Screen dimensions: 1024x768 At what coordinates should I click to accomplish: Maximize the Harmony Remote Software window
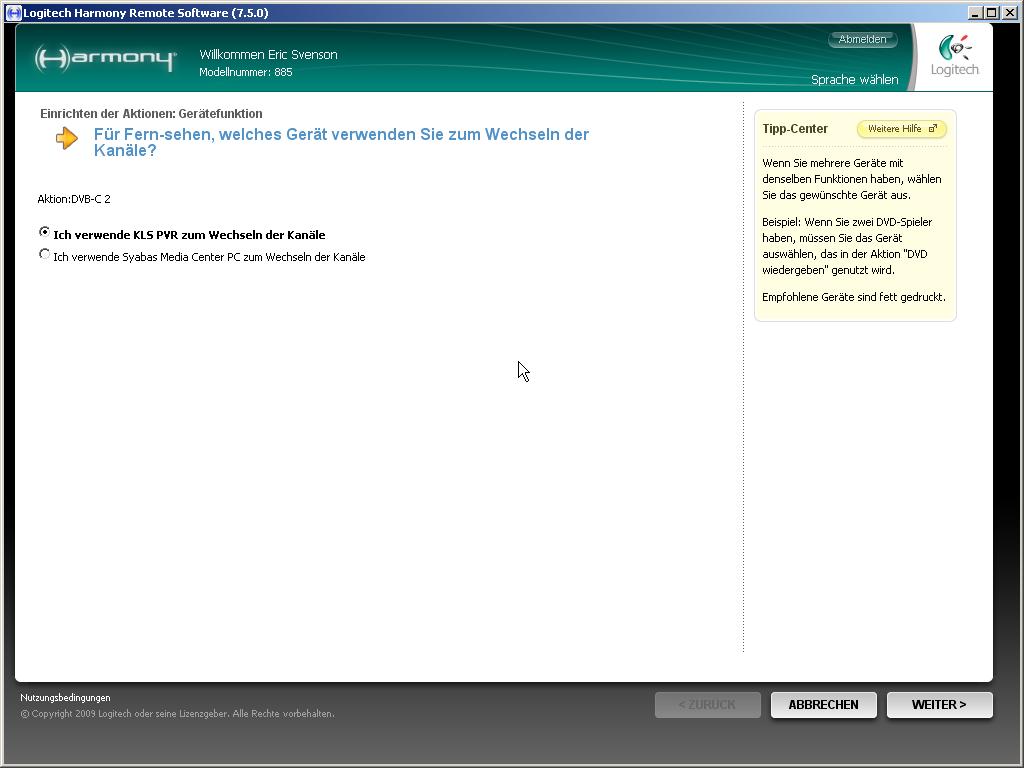991,12
